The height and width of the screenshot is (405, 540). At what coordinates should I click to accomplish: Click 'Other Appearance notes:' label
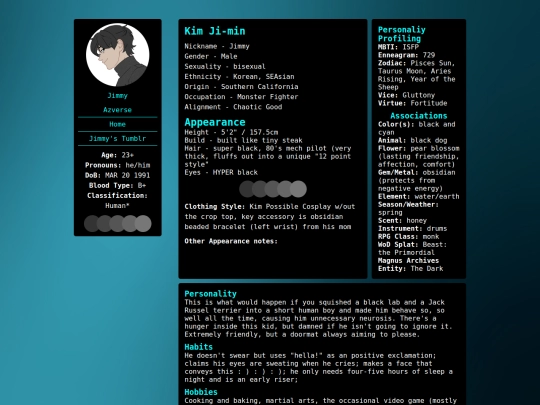(x=231, y=241)
